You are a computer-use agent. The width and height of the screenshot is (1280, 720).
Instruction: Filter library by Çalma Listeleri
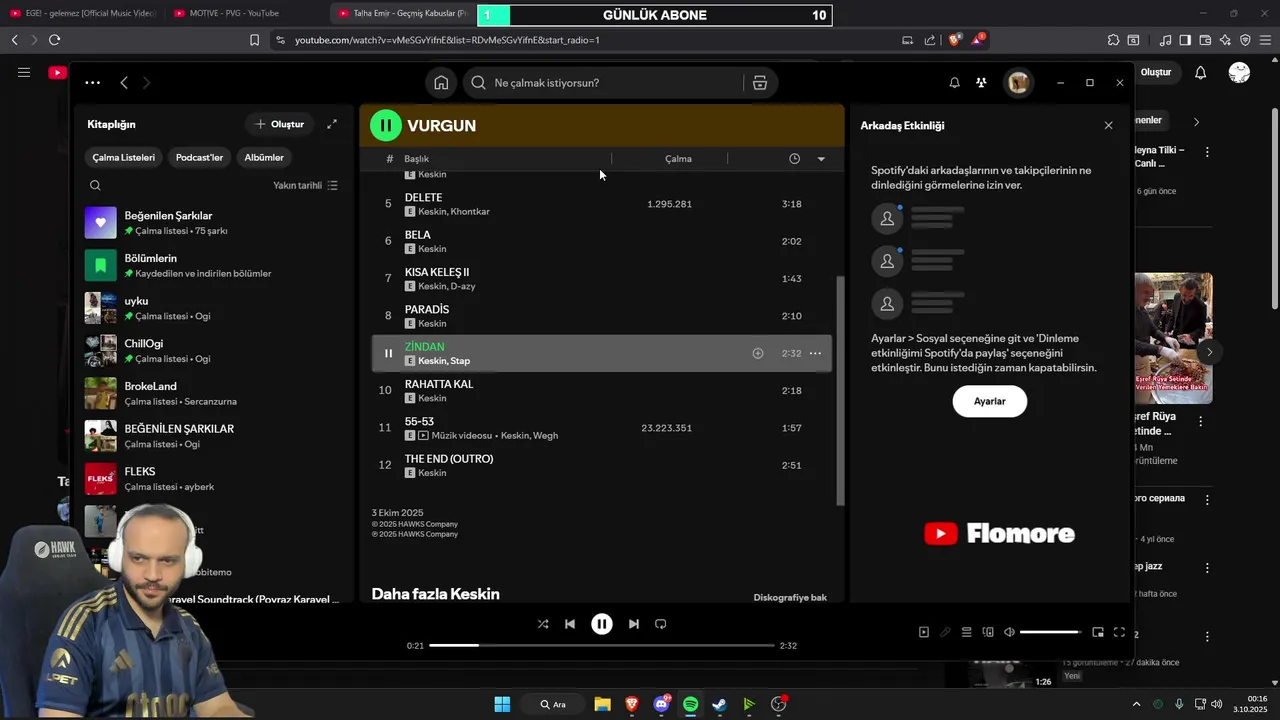click(x=124, y=157)
